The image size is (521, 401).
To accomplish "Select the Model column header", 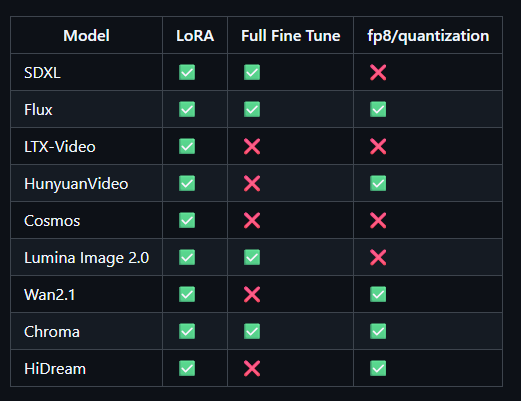I will pos(86,36).
